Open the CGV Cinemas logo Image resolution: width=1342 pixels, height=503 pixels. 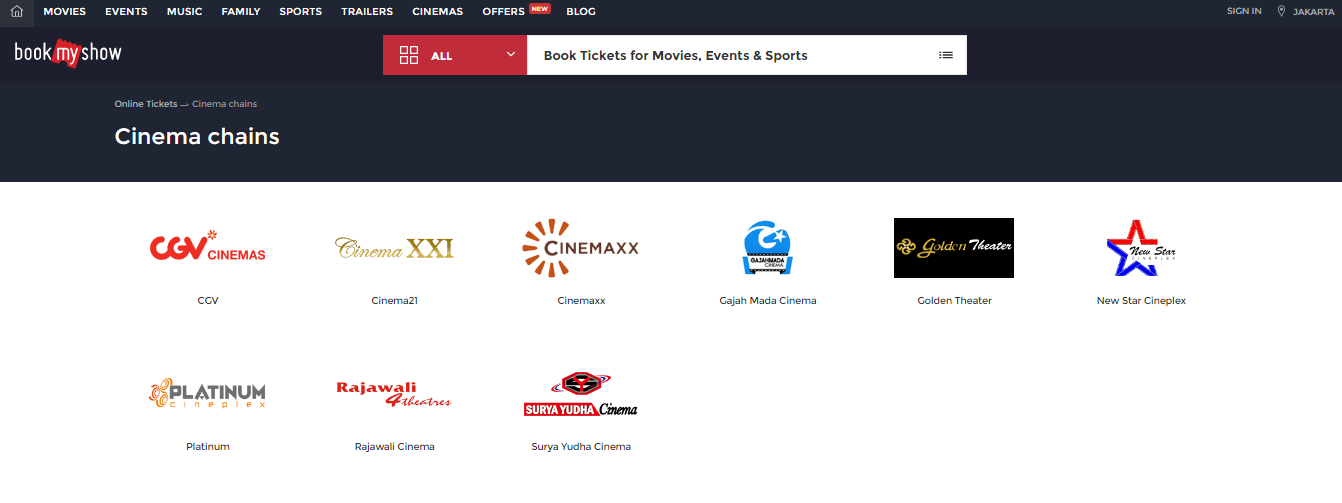(208, 247)
